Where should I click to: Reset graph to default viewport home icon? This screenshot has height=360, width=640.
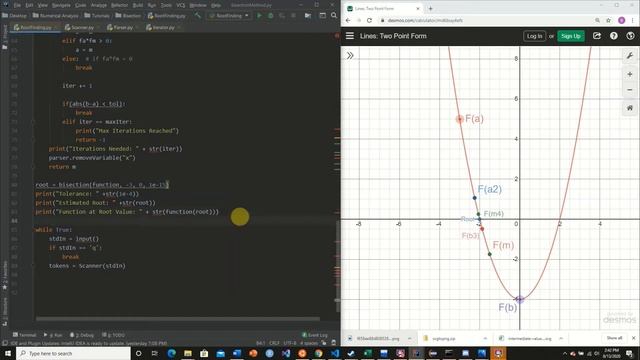(630, 108)
